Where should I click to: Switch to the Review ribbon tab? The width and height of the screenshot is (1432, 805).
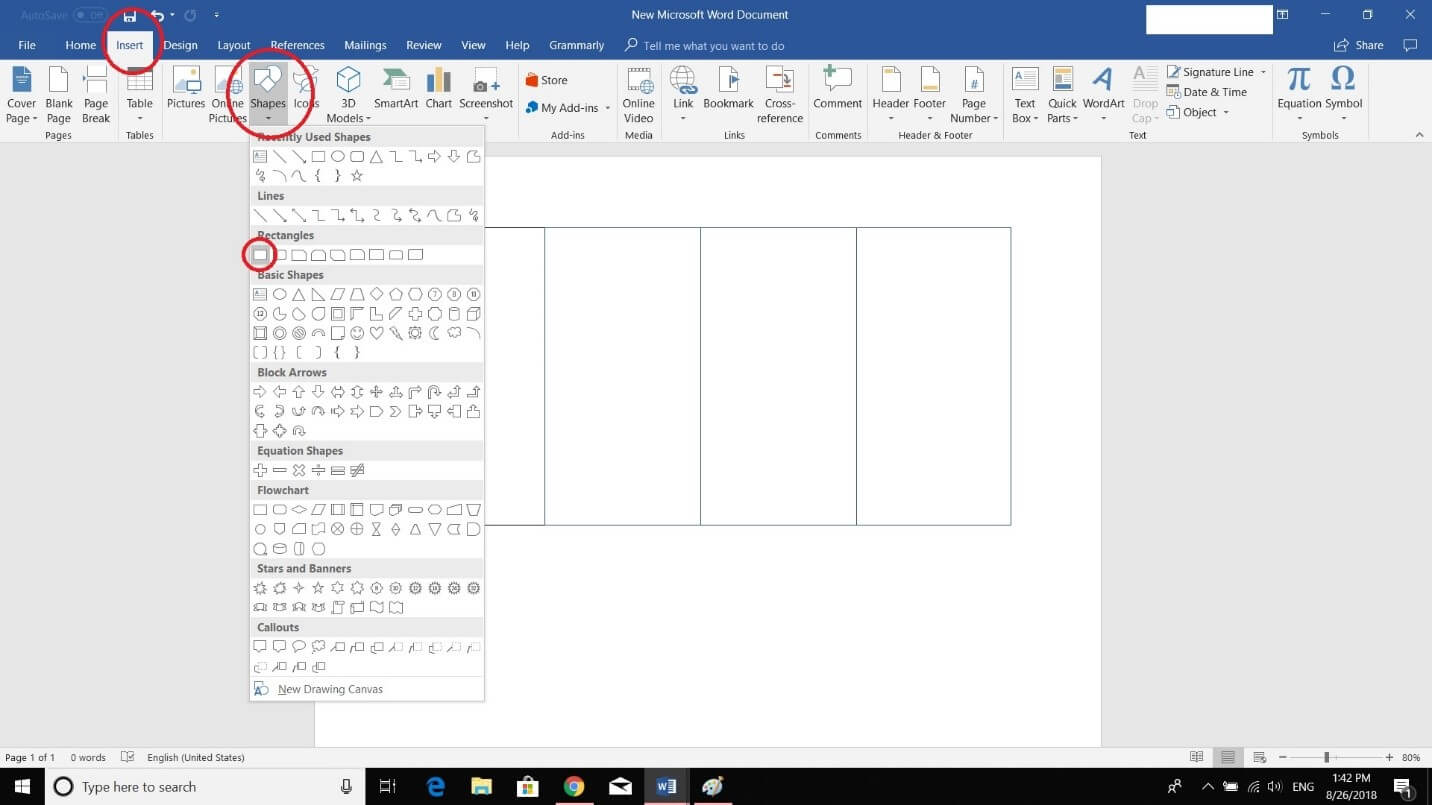[423, 44]
